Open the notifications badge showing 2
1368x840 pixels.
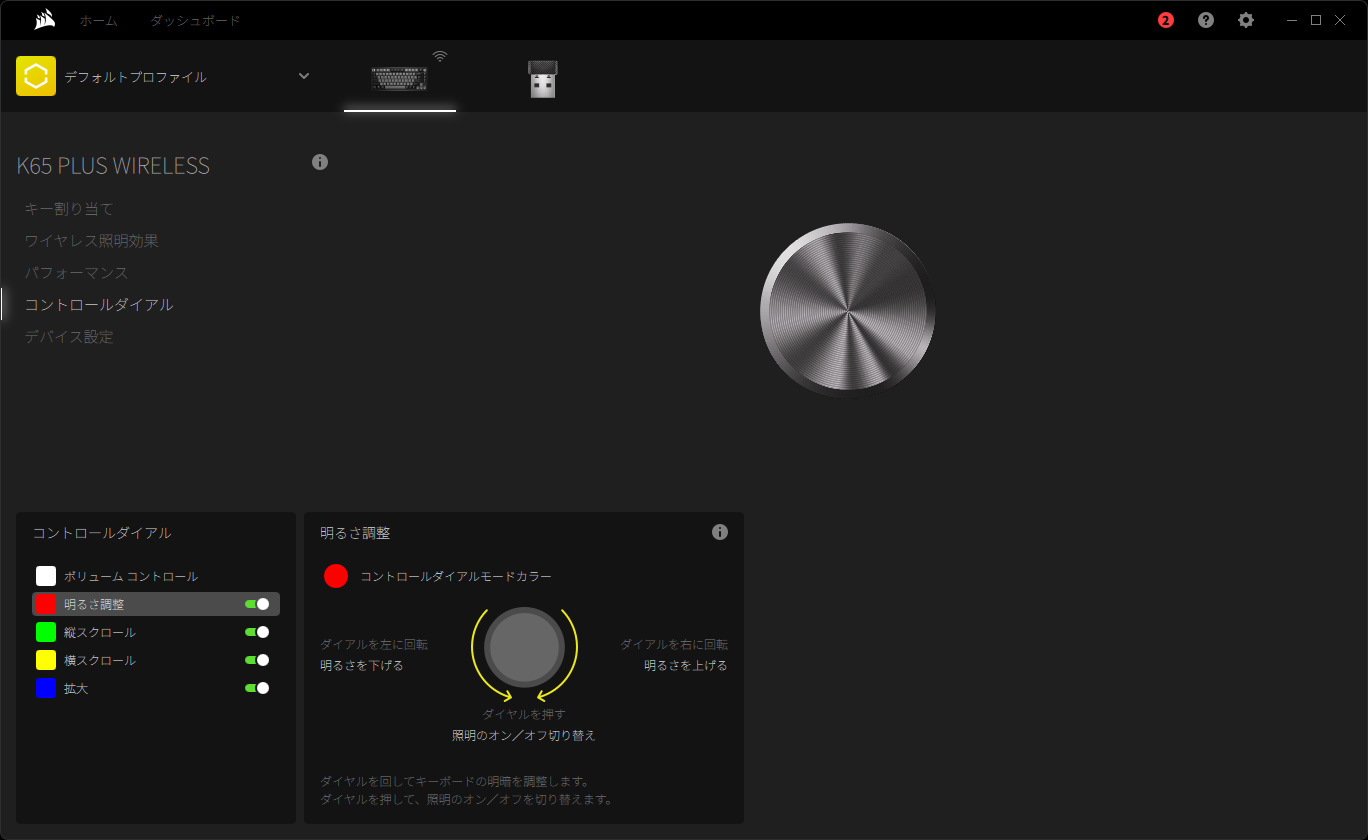point(1166,20)
